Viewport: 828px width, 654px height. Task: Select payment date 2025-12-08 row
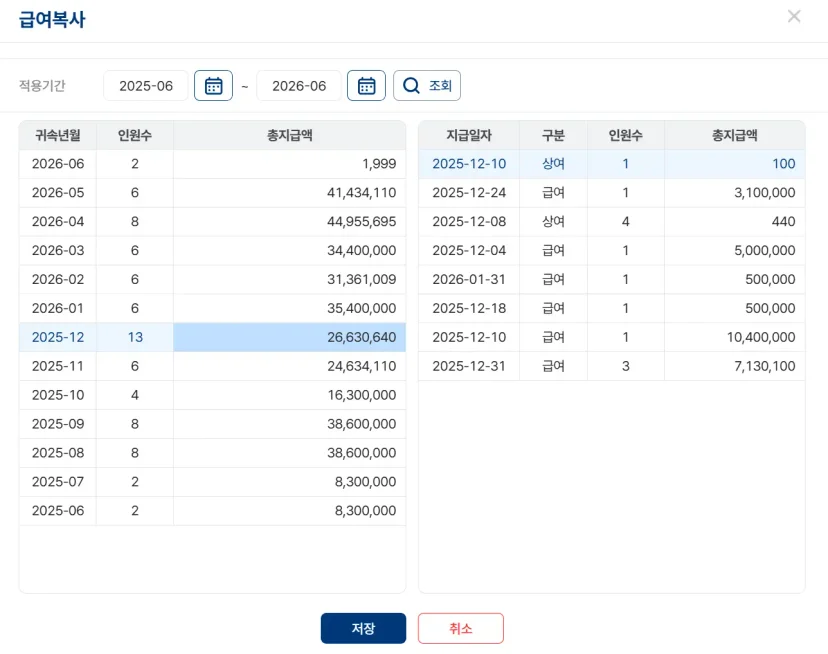coord(611,221)
